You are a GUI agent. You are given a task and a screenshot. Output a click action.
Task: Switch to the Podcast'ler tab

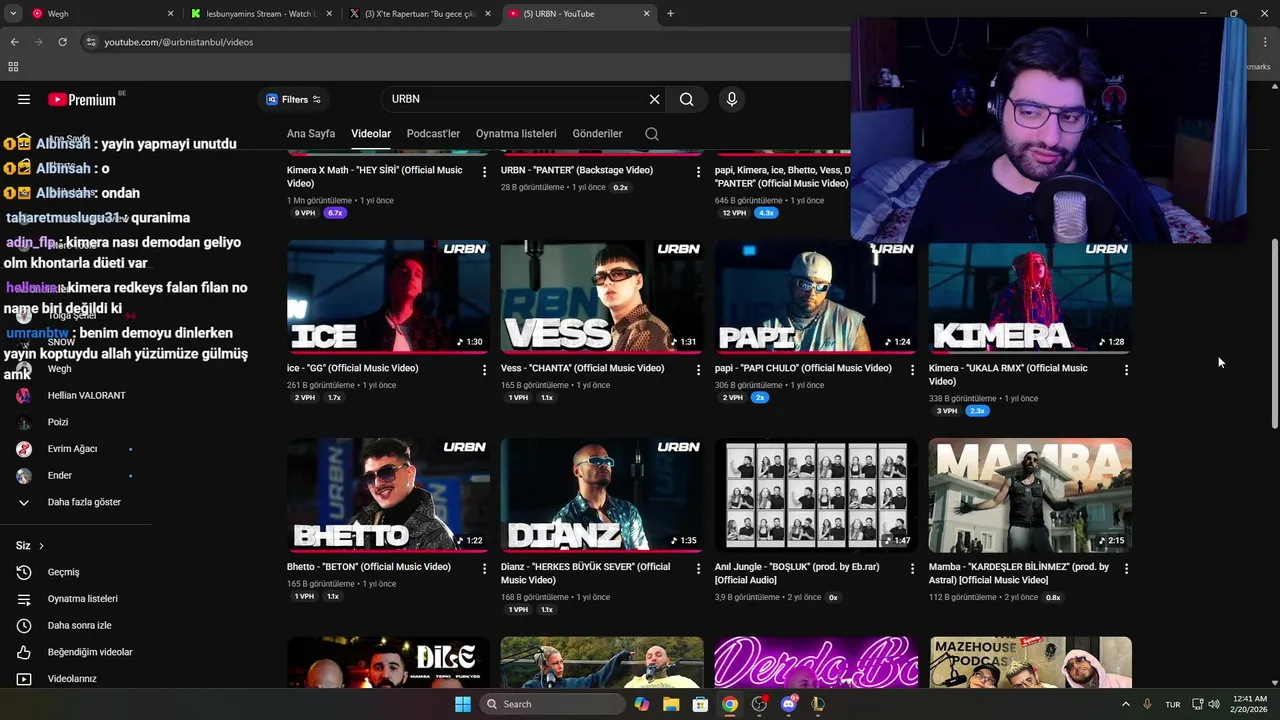[433, 134]
